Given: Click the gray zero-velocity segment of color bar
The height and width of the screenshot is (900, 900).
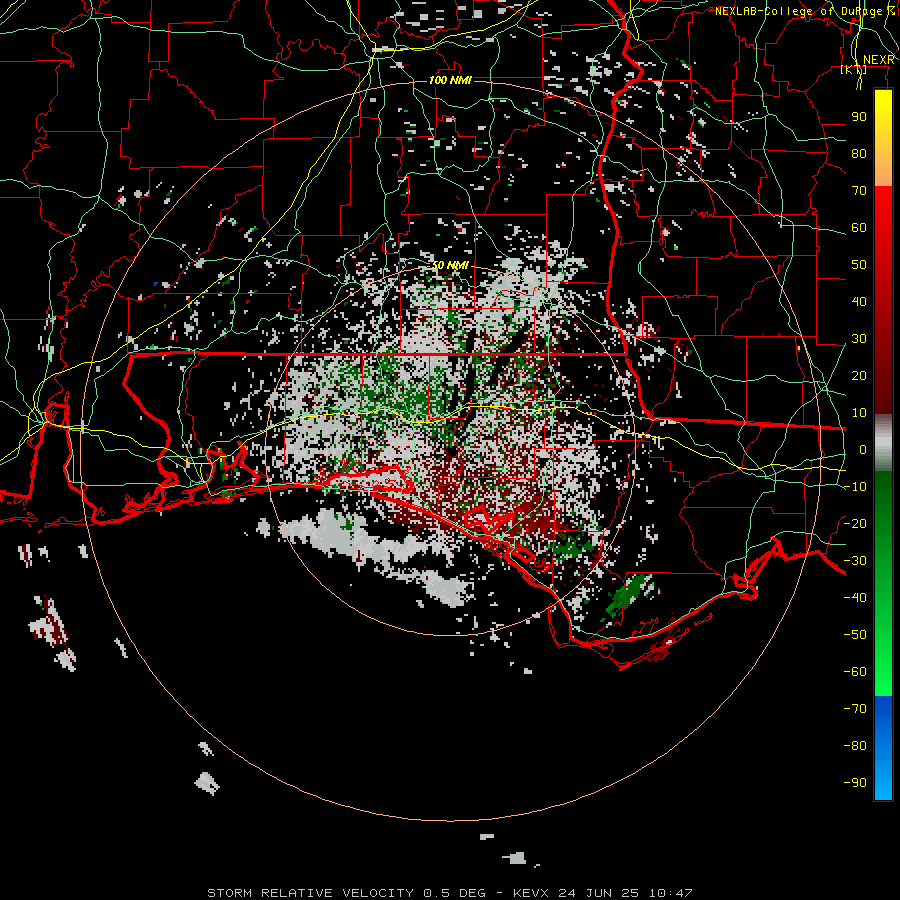Looking at the screenshot, I should [x=883, y=442].
